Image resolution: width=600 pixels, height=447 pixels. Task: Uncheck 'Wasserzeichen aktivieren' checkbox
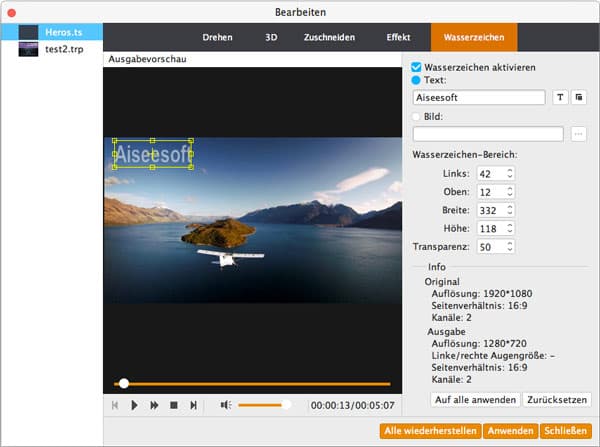click(417, 67)
